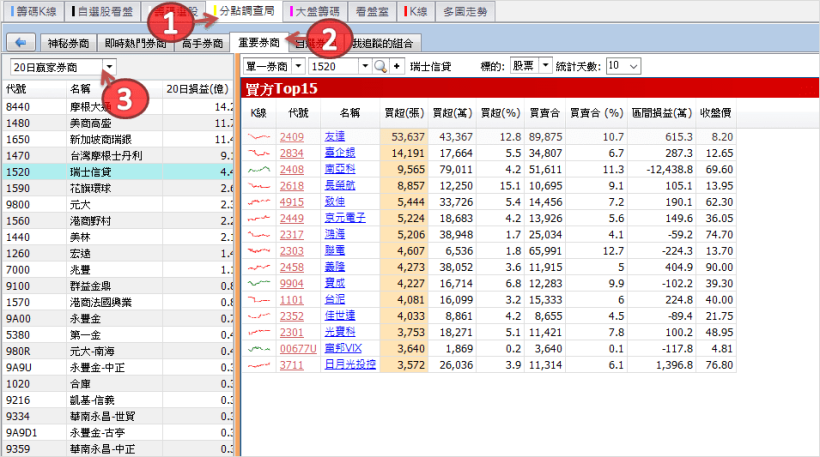Open K線 mini chart for 2303 聯電

(259, 251)
